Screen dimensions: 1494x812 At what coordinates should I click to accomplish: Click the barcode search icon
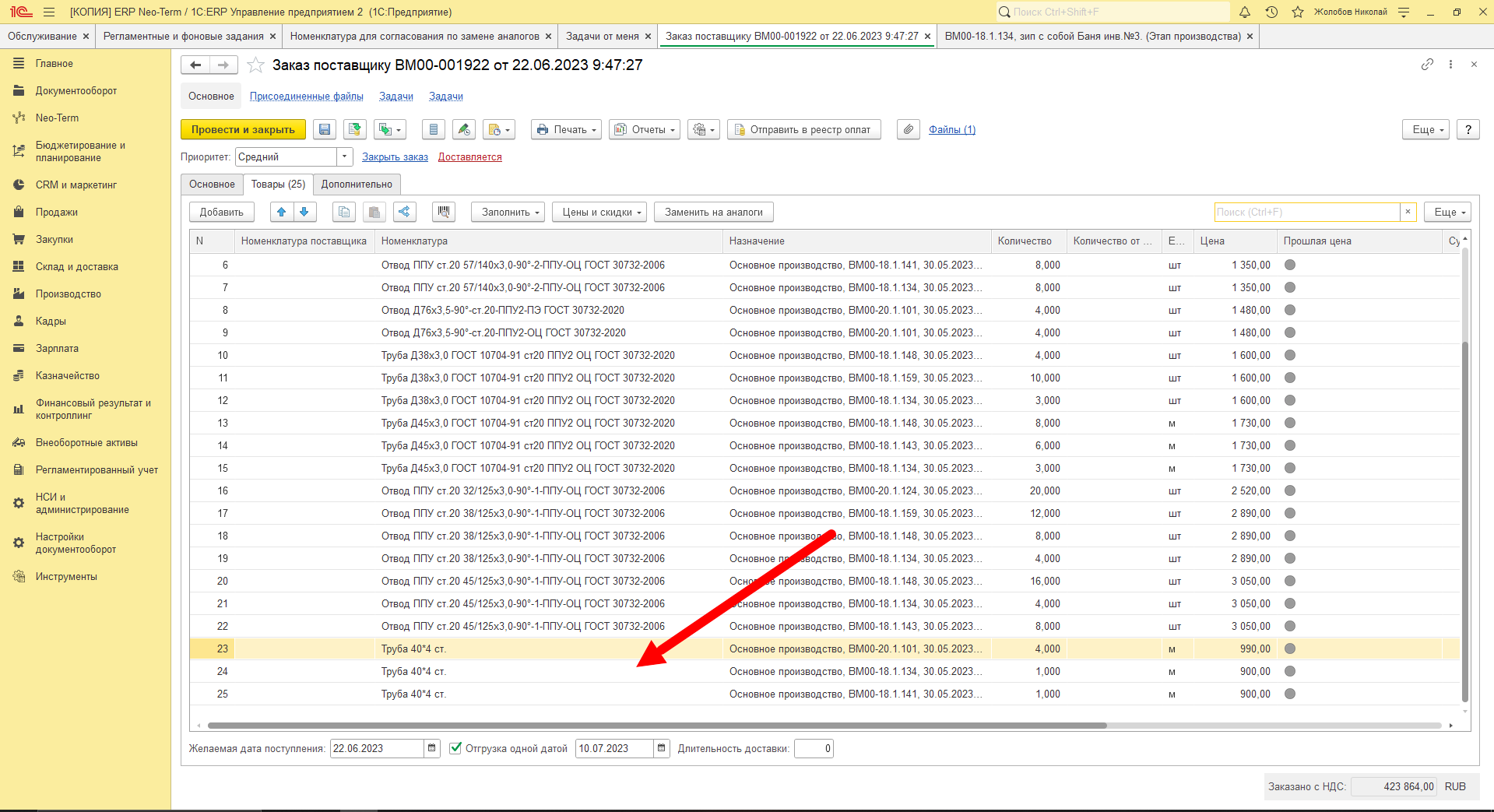click(x=444, y=212)
